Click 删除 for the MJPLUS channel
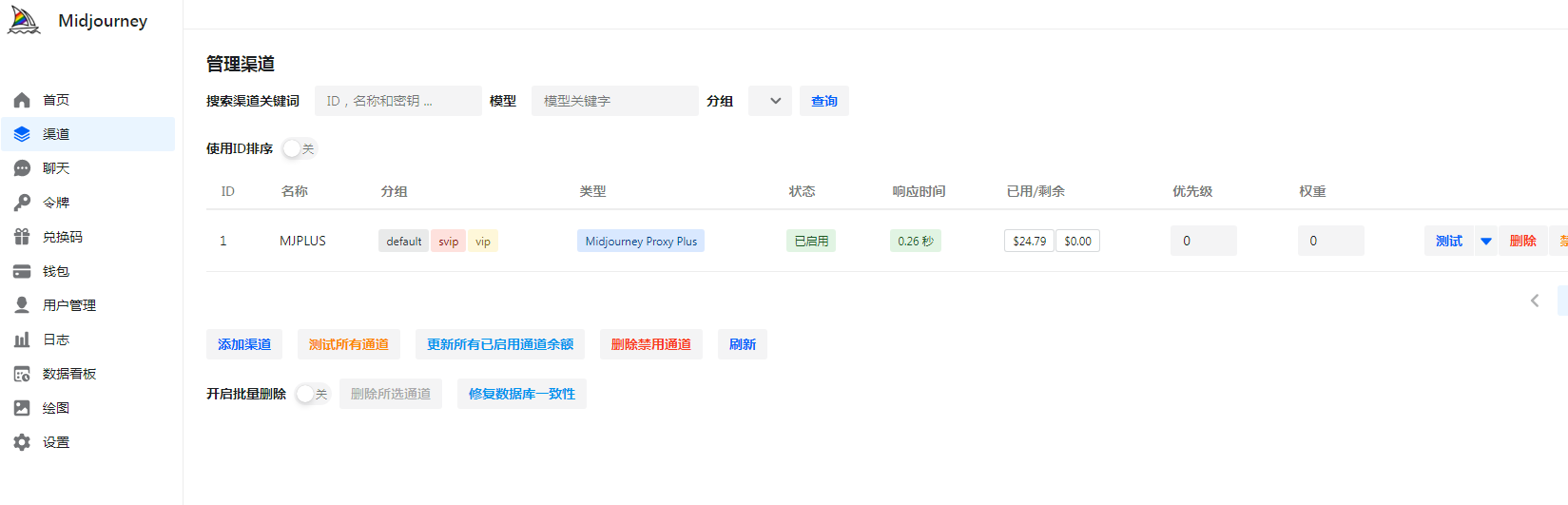1568x505 pixels. tap(1523, 242)
